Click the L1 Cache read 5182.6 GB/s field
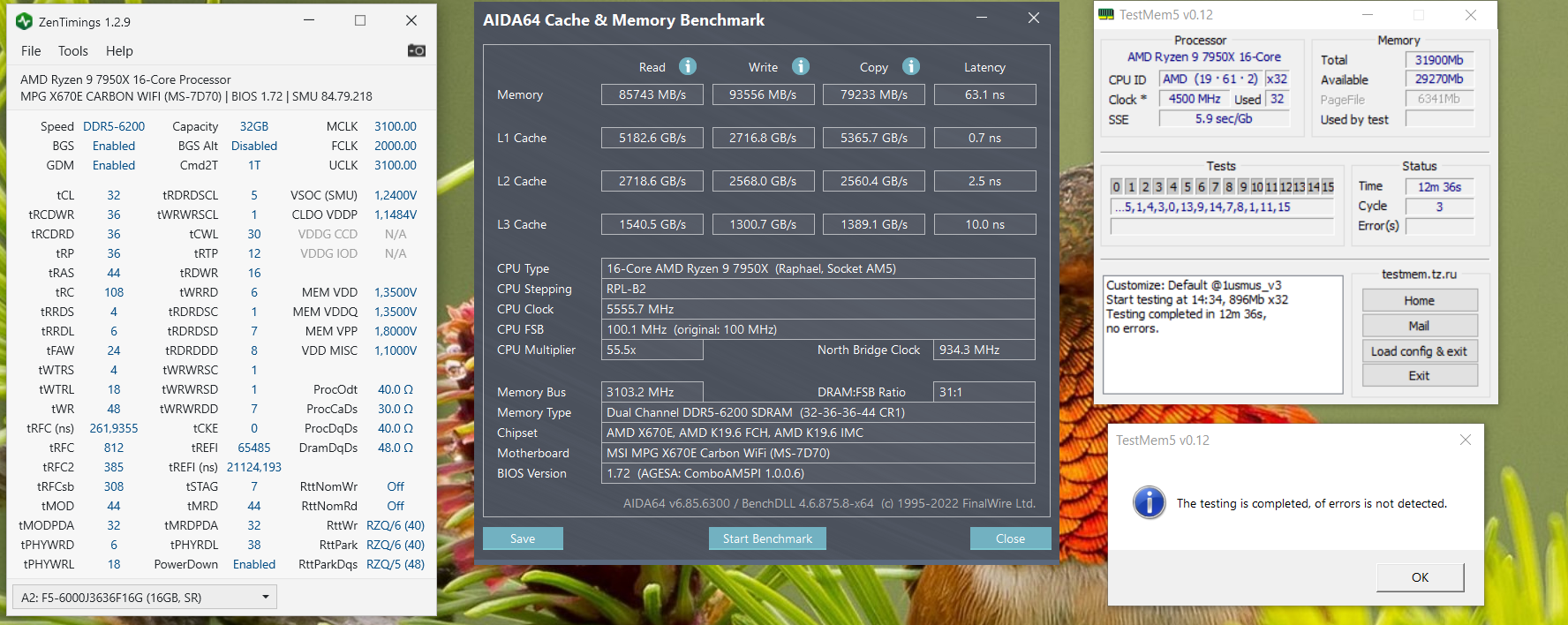Screen dimensions: 1568x625 652,138
